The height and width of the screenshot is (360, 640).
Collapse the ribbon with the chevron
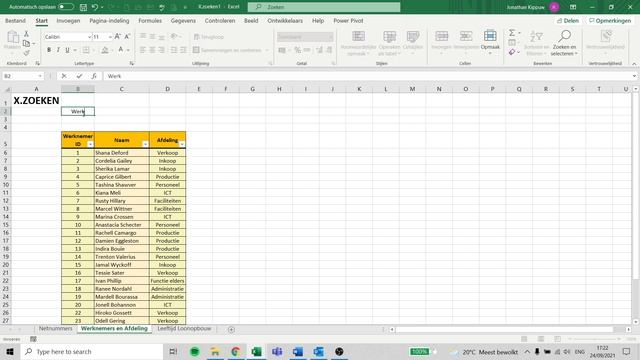(x=634, y=64)
